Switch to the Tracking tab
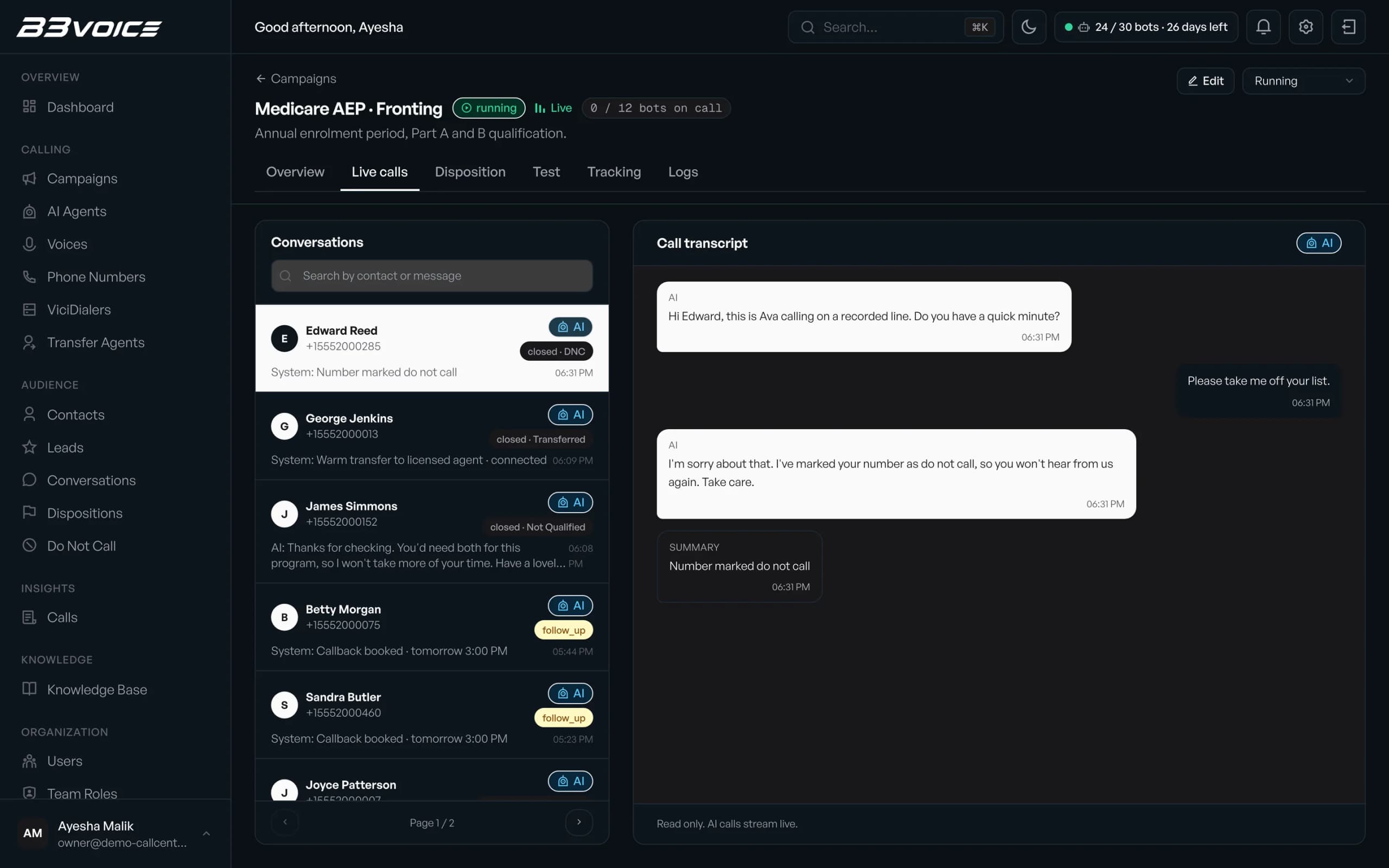Viewport: 1389px width, 868px height. (614, 171)
